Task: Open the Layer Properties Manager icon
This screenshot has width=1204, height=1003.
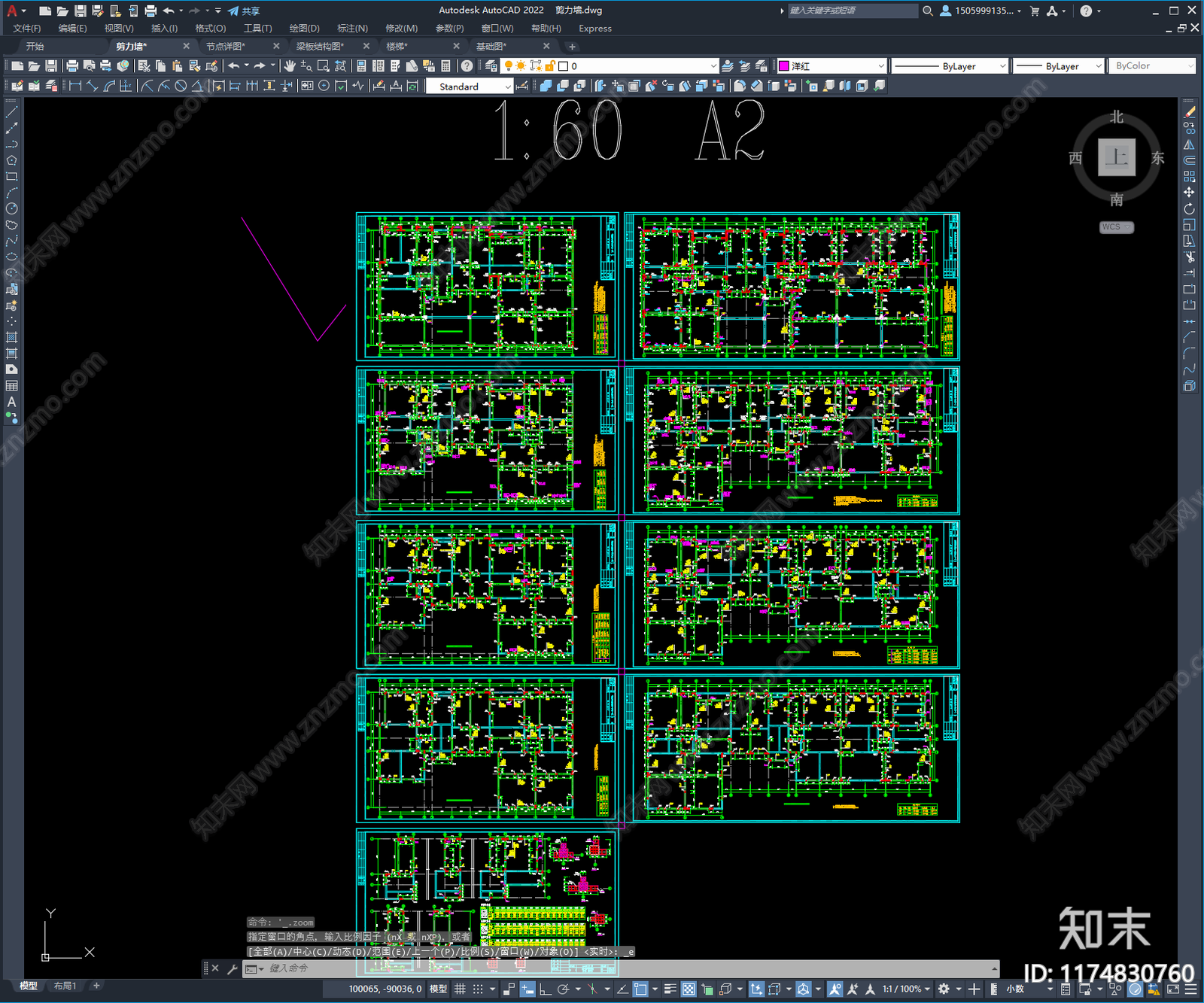Action: (x=491, y=66)
